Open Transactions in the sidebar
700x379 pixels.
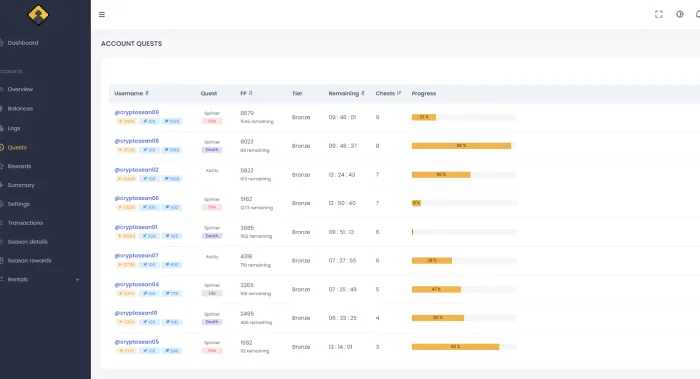(25, 223)
